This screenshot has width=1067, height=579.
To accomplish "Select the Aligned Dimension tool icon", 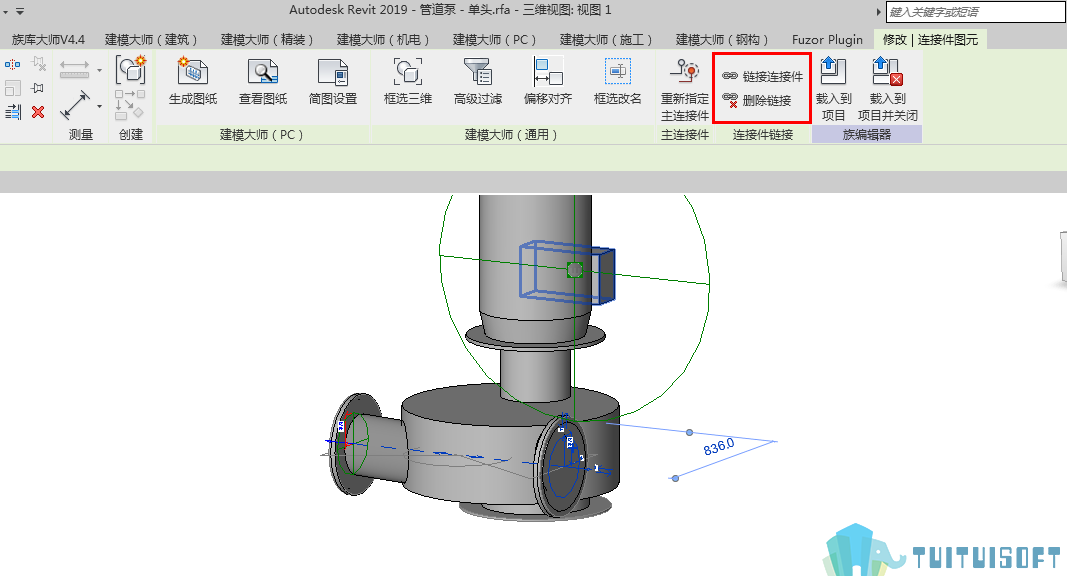I will tap(75, 105).
